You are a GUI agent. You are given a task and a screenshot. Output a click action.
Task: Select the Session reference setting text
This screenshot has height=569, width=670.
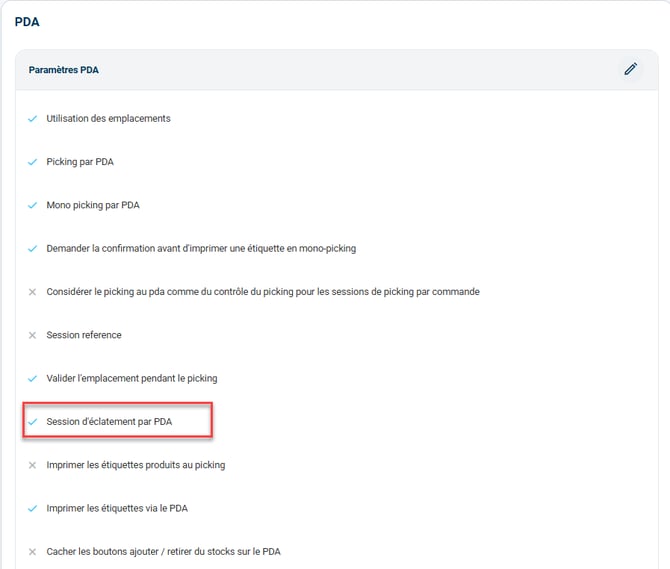coord(84,335)
